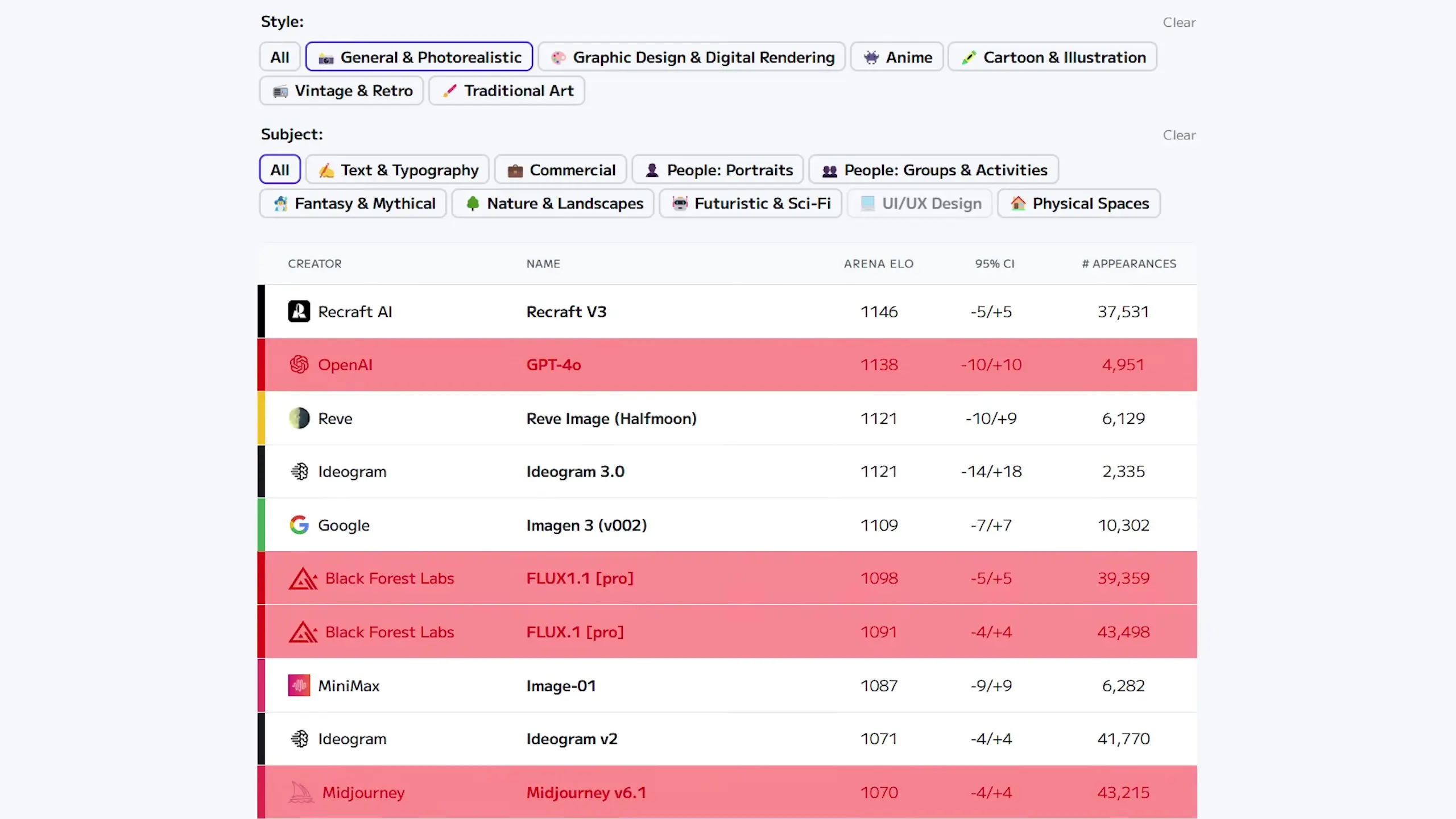Select Graphic Design & Digital Rendering style
The height and width of the screenshot is (819, 1456).
692,57
